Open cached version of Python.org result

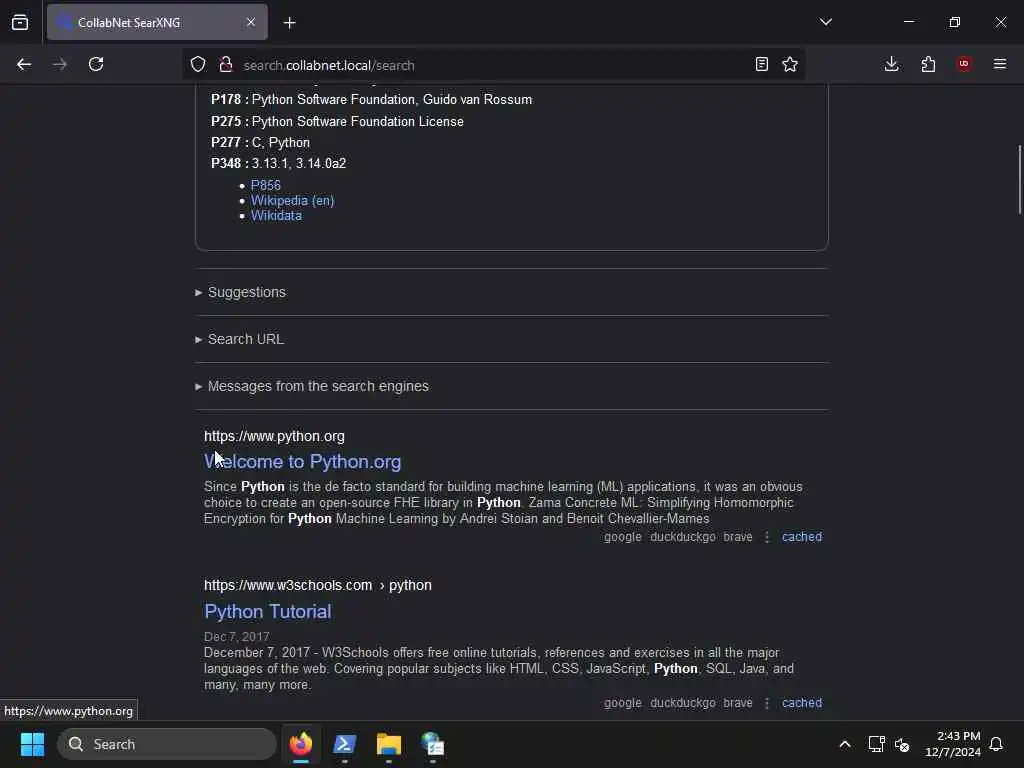802,537
